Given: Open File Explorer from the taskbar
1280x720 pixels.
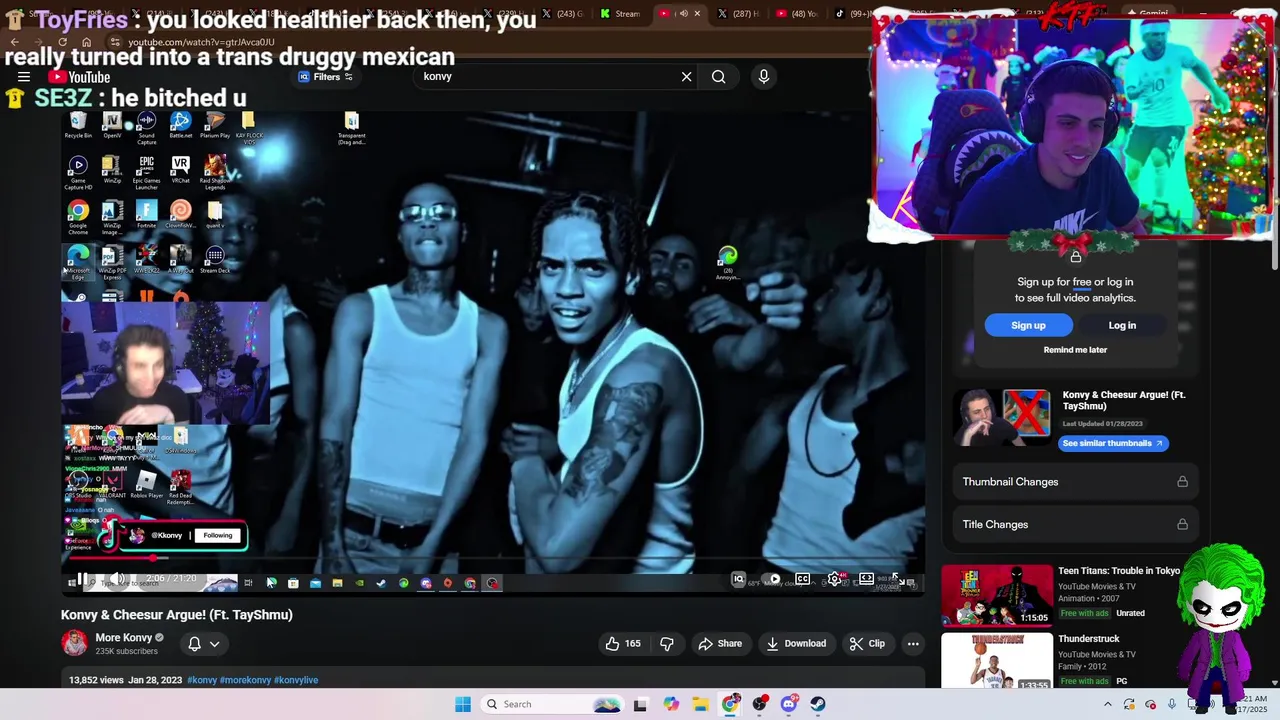Looking at the screenshot, I should click(701, 704).
